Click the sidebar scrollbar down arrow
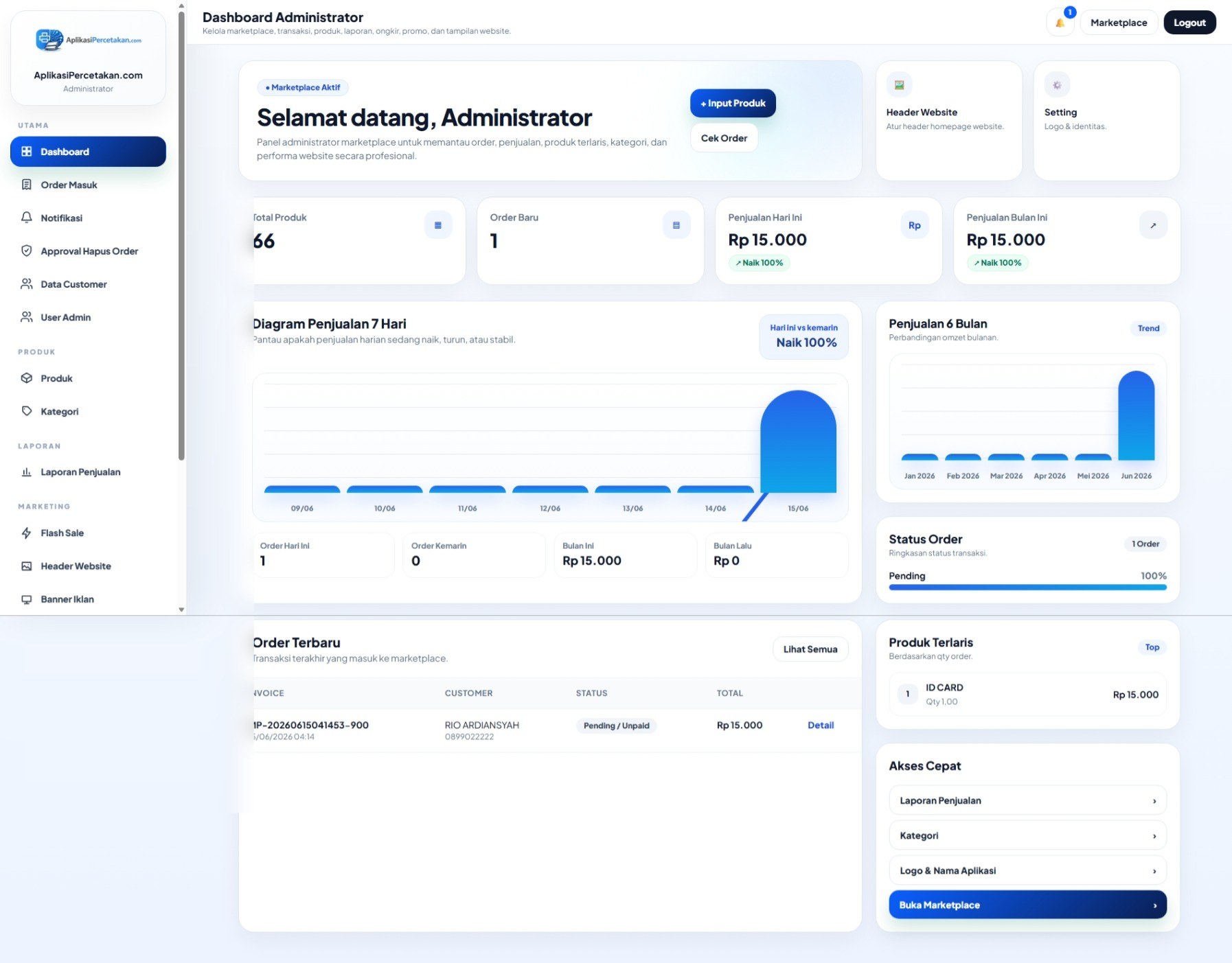This screenshot has height=963, width=1232. pos(181,610)
